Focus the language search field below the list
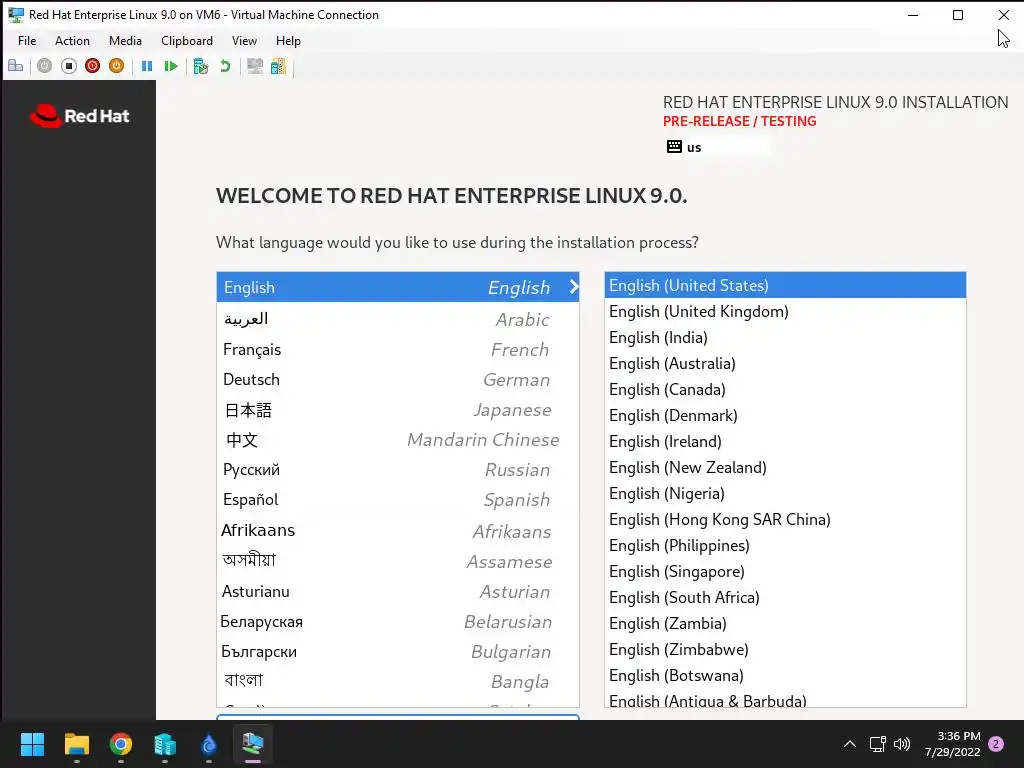 (398, 717)
